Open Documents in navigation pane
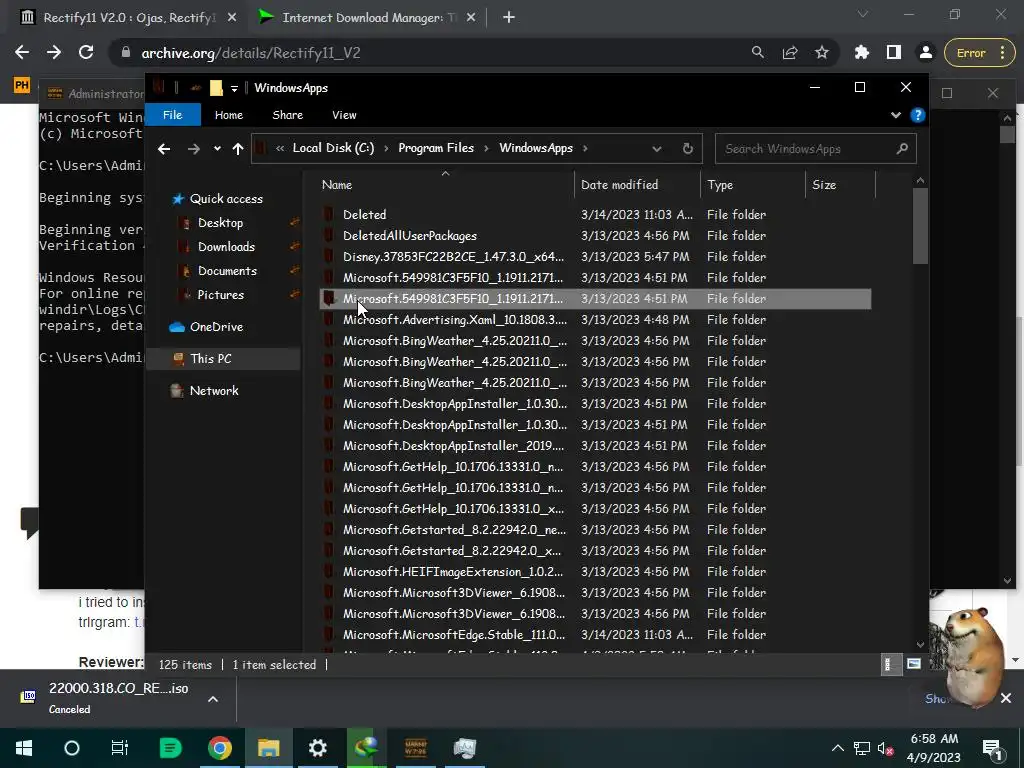Viewport: 1024px width, 768px height. click(x=227, y=271)
